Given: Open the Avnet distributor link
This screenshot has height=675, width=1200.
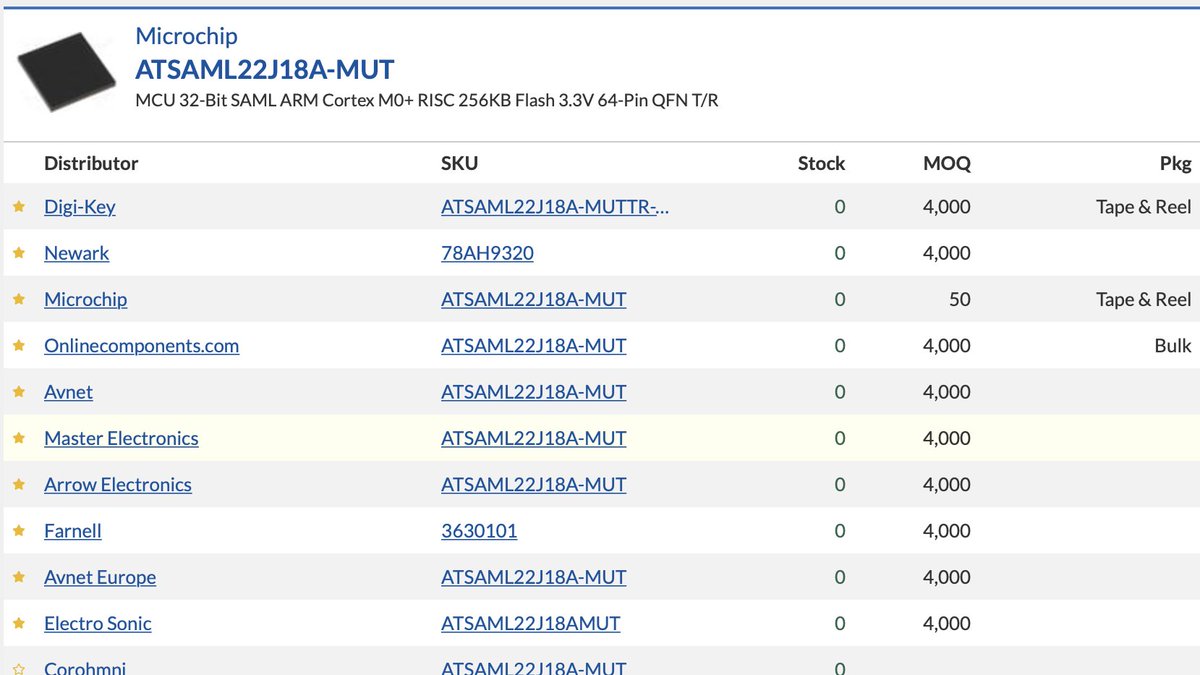Looking at the screenshot, I should [x=68, y=392].
